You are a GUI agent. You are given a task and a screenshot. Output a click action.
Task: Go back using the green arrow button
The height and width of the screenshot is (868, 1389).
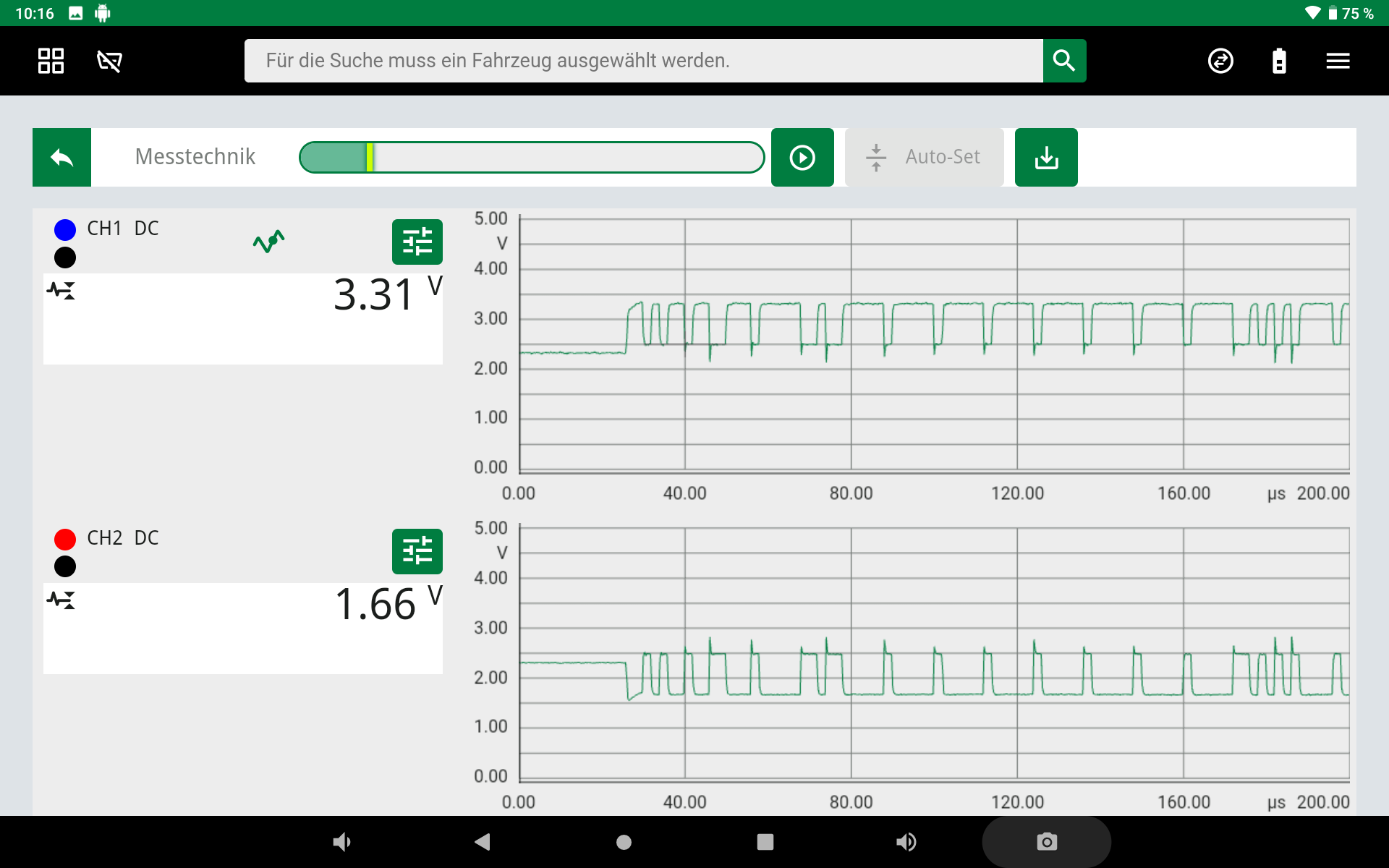[x=61, y=157]
